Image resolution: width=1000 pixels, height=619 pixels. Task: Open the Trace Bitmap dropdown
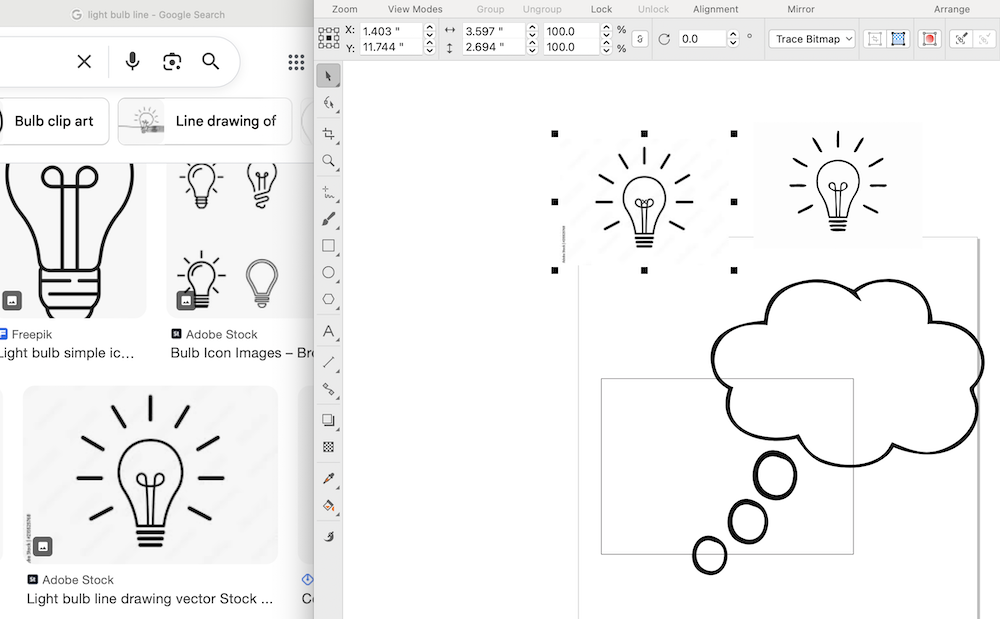[811, 38]
